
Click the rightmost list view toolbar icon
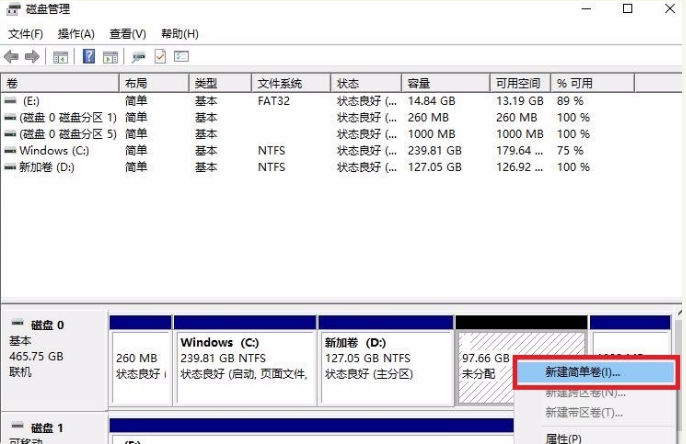coord(181,57)
